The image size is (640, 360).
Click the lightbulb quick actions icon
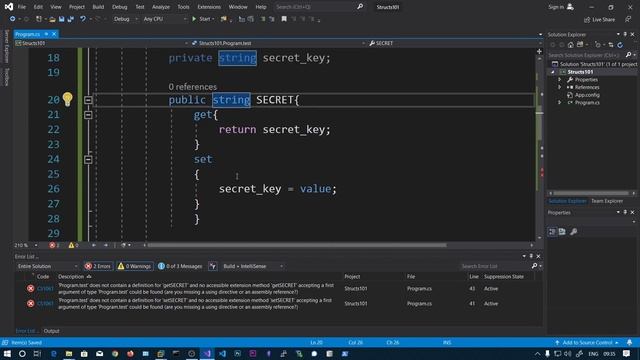68,99
